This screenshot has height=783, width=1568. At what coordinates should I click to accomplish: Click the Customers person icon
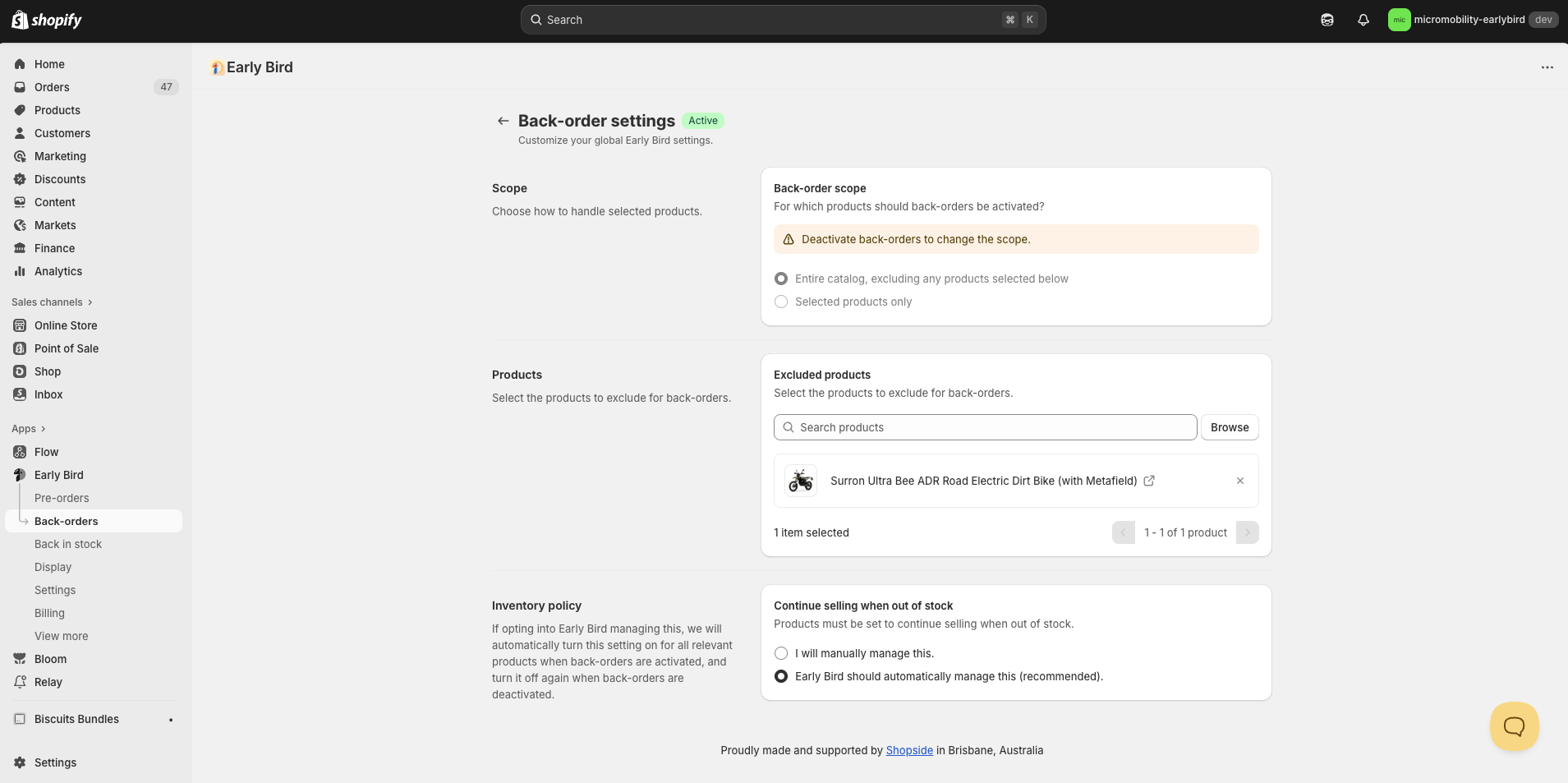pos(20,133)
